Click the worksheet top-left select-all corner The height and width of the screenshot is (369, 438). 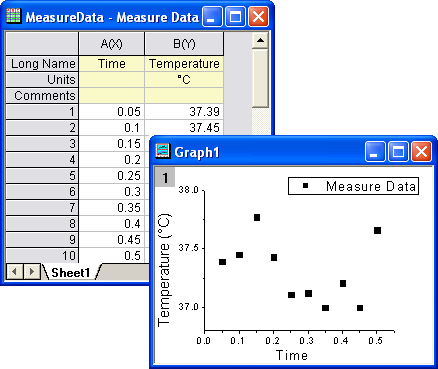(42, 44)
